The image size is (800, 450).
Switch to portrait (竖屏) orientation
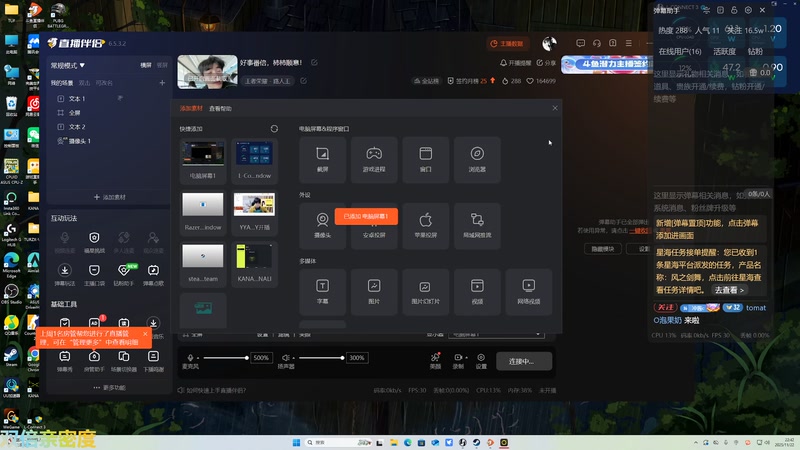[162, 65]
